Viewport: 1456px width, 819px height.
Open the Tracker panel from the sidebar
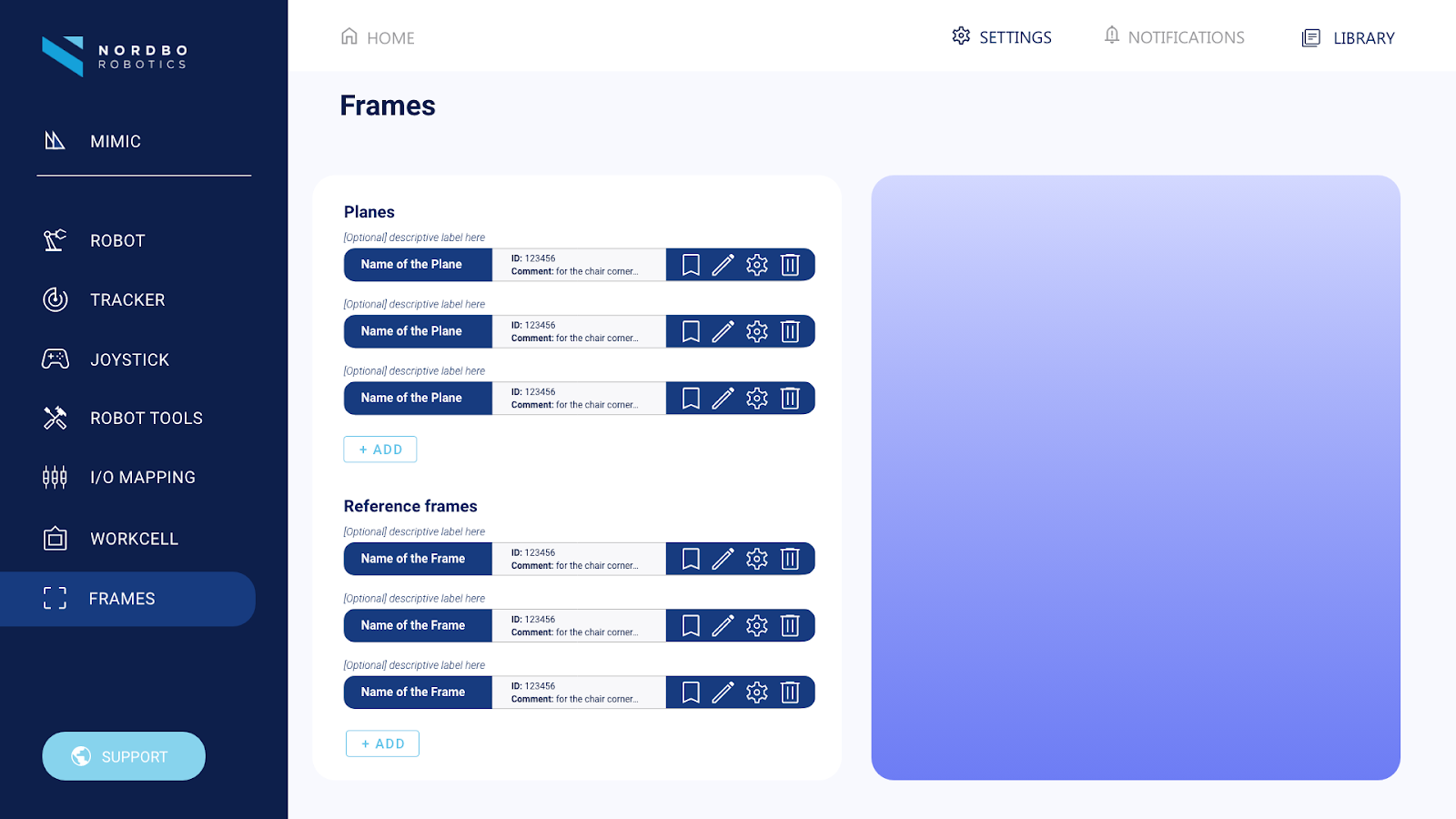126,299
